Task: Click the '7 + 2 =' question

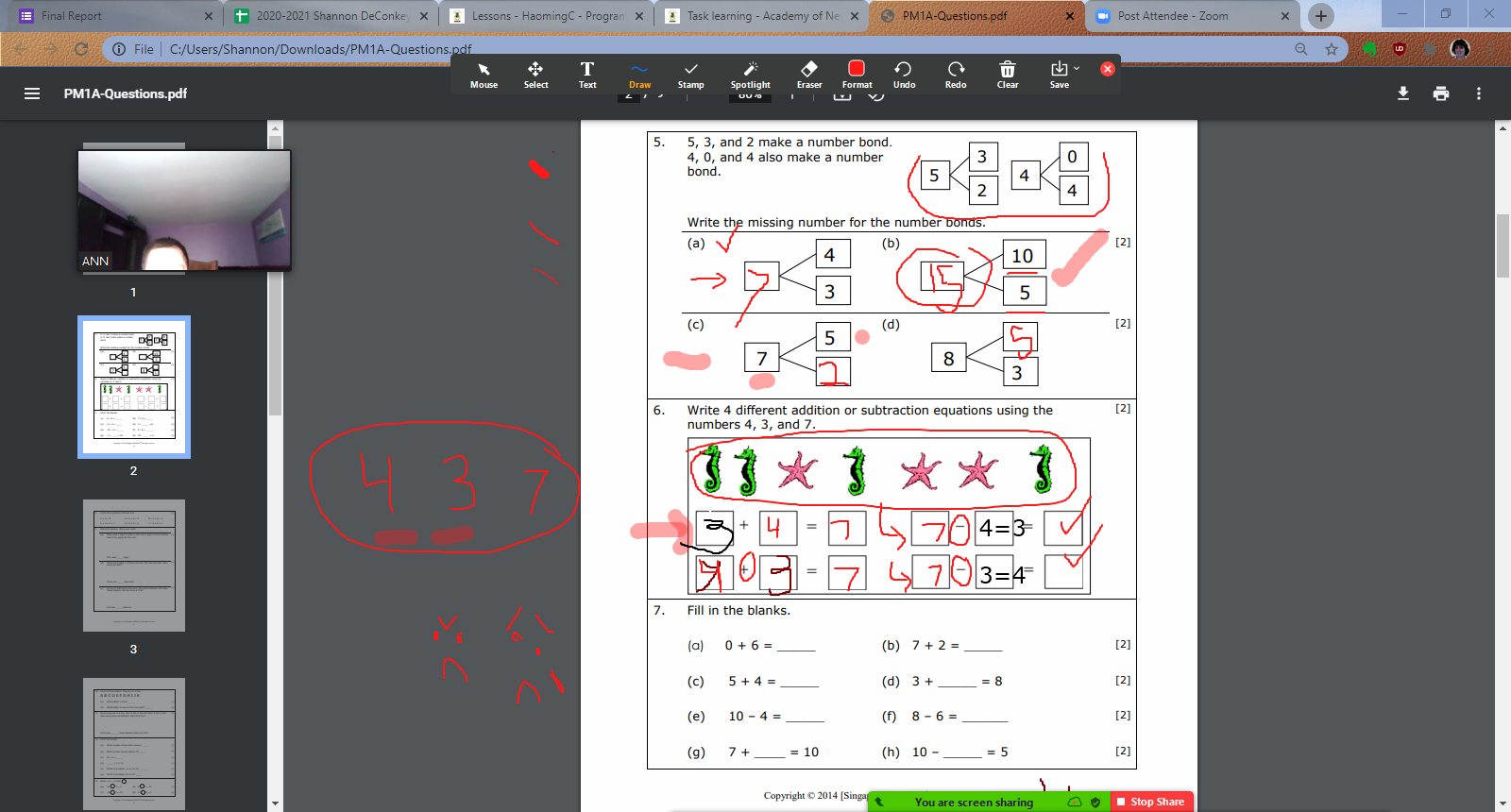Action: pyautogui.click(x=957, y=646)
